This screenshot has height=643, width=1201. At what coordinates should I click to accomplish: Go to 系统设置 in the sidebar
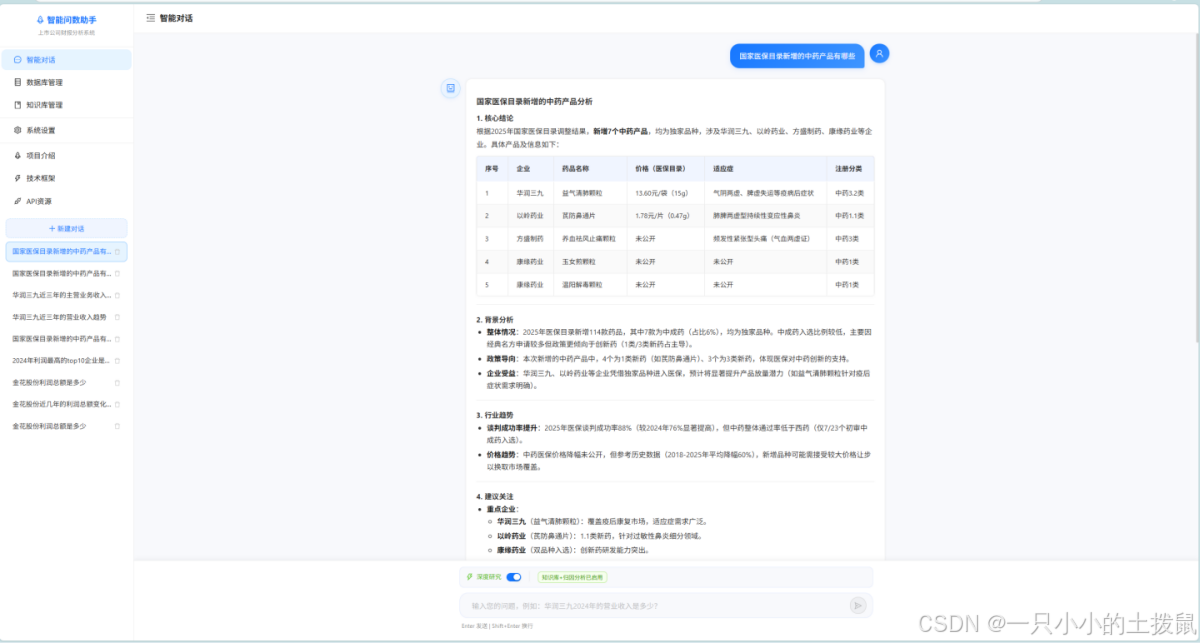[66, 130]
